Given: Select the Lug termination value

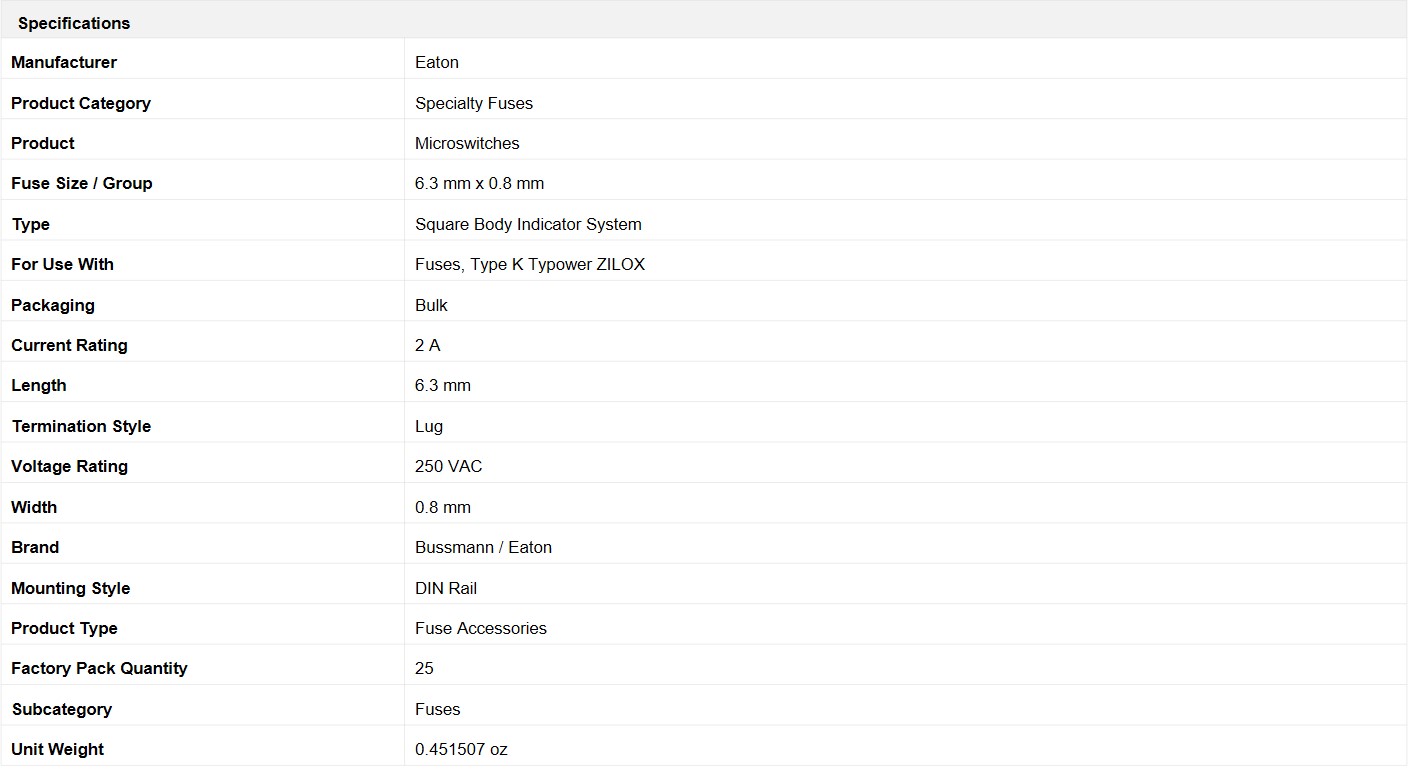Looking at the screenshot, I should [429, 426].
